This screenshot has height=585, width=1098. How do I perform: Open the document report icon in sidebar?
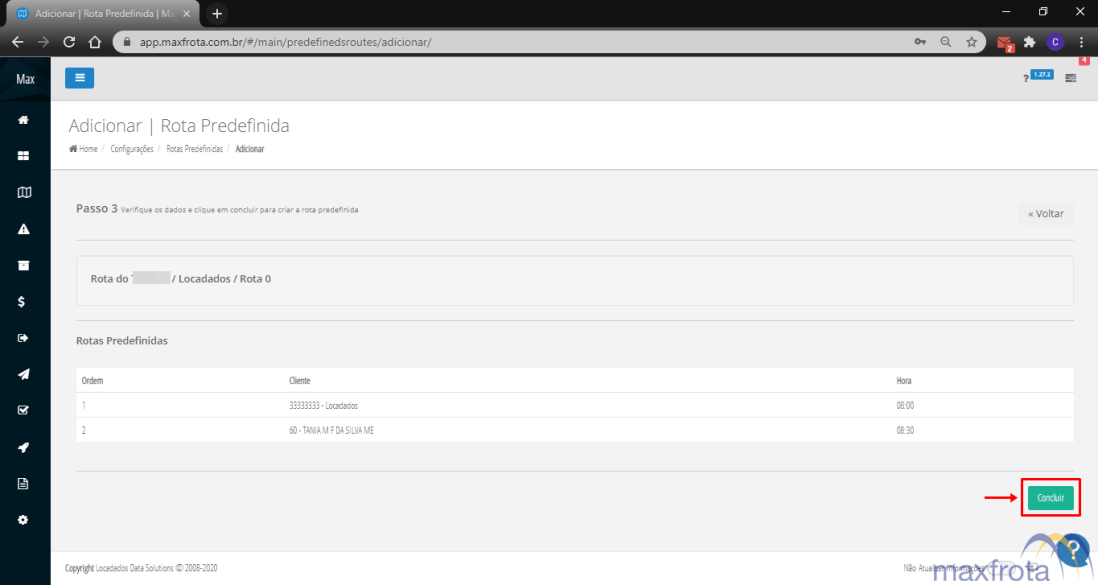23,483
